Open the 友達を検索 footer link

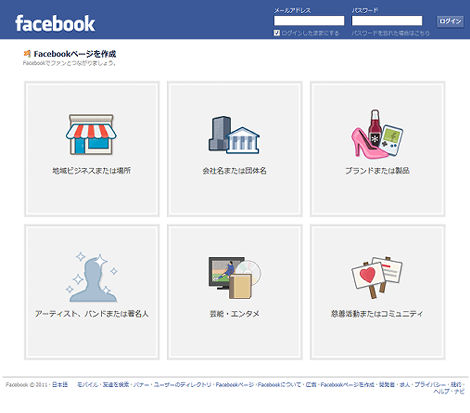116,385
